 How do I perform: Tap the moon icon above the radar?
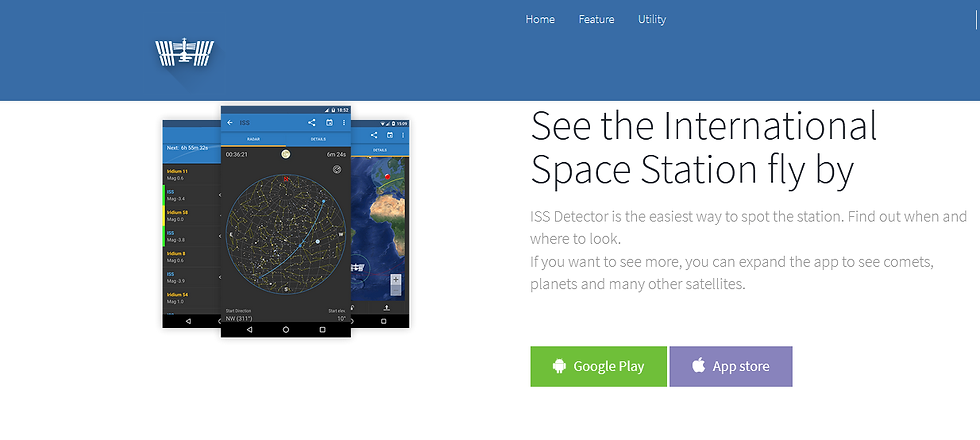coord(286,154)
